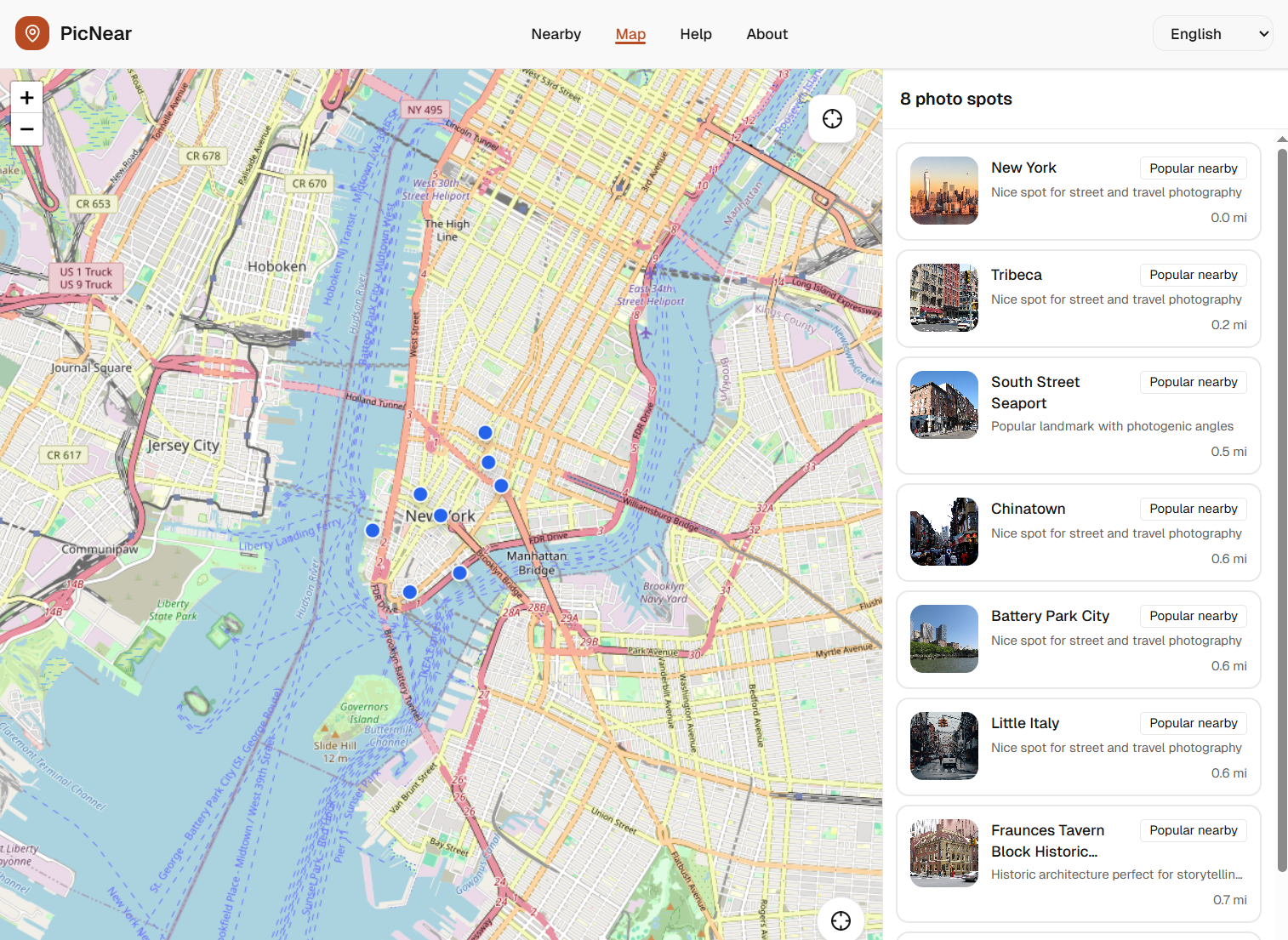Image resolution: width=1288 pixels, height=940 pixels.
Task: Zoom out the map with minus button
Action: coord(26,129)
